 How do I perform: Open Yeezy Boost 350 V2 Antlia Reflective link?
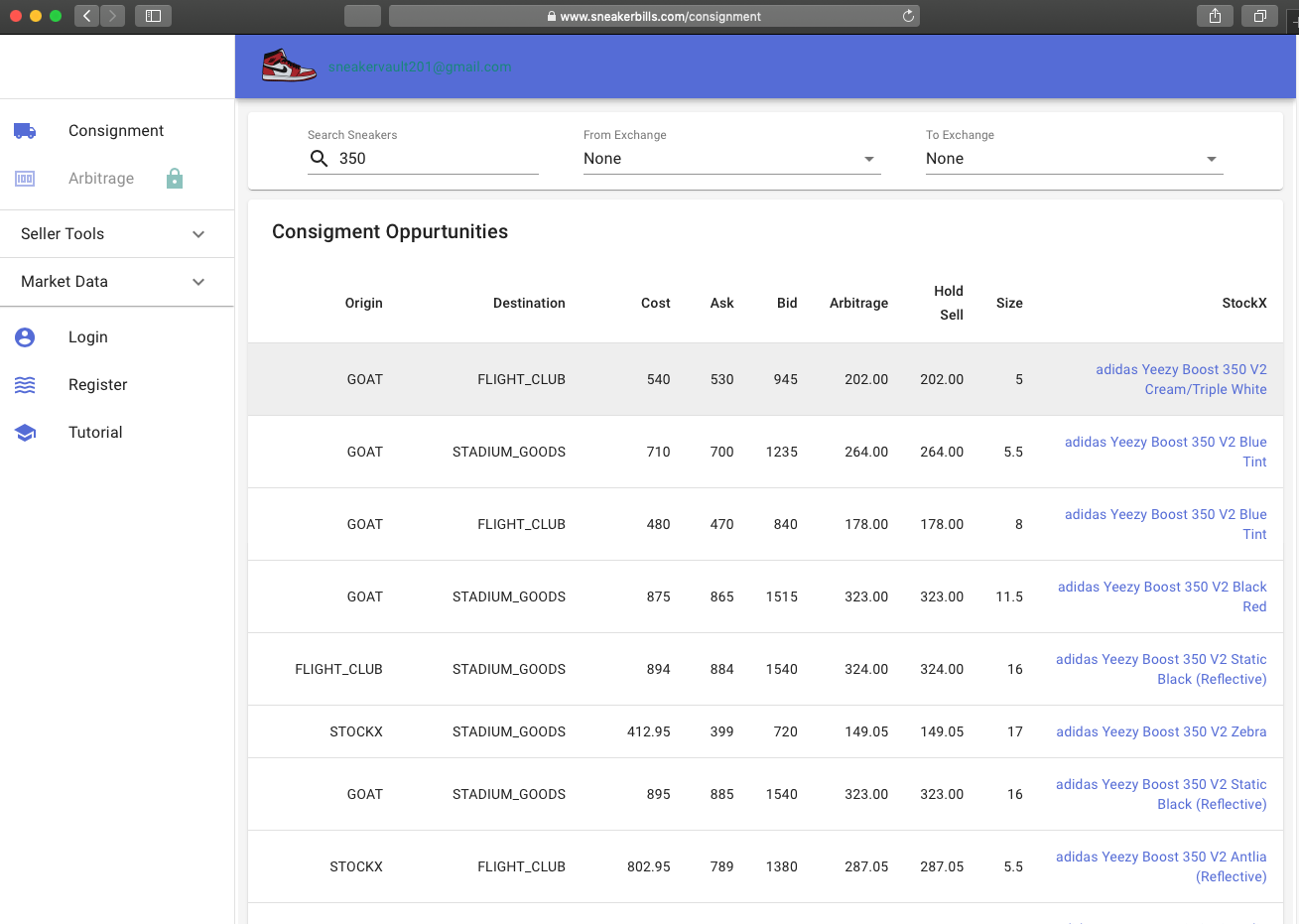tap(1161, 866)
